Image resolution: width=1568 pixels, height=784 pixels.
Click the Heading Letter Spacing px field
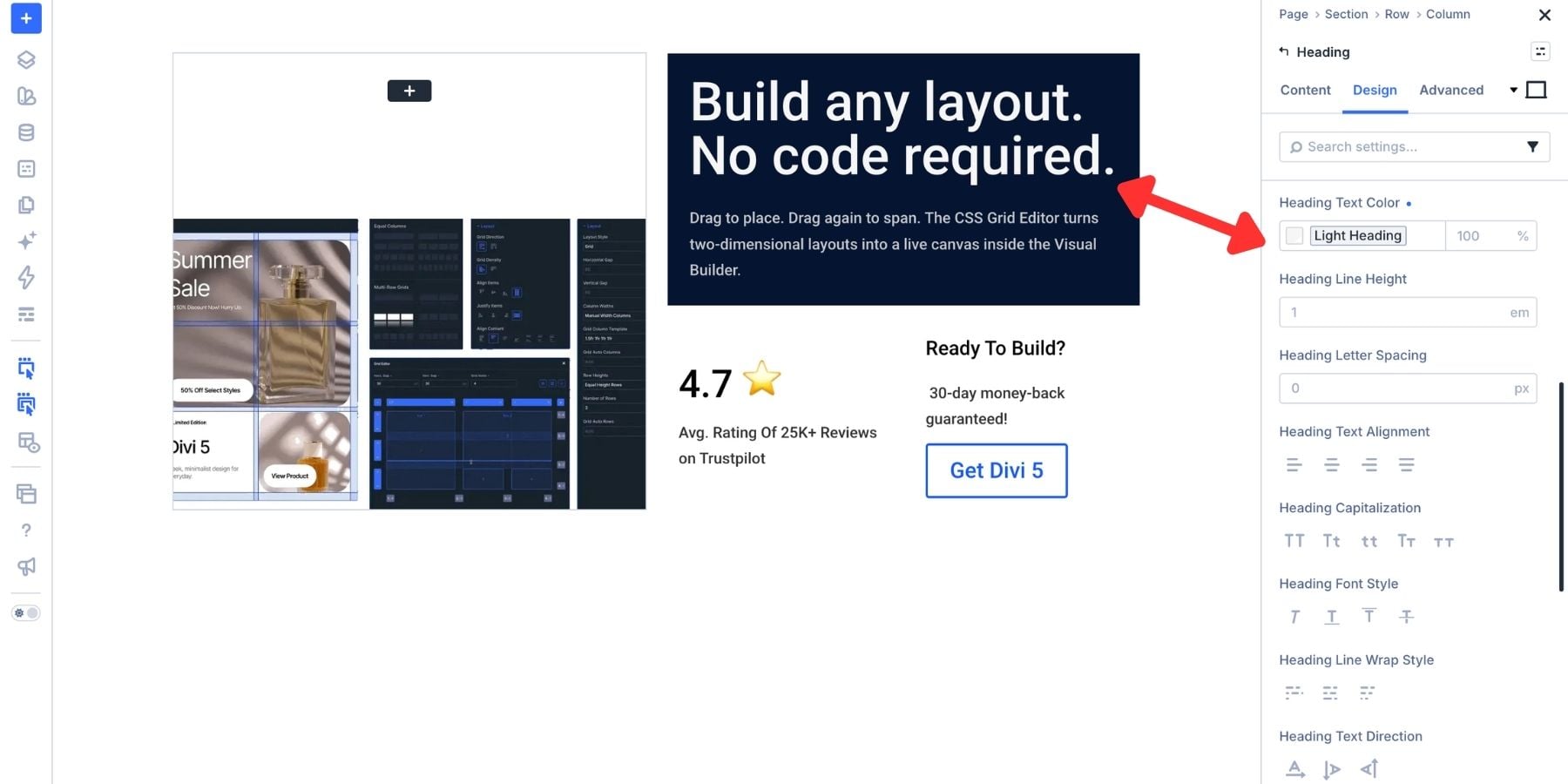pos(1408,389)
